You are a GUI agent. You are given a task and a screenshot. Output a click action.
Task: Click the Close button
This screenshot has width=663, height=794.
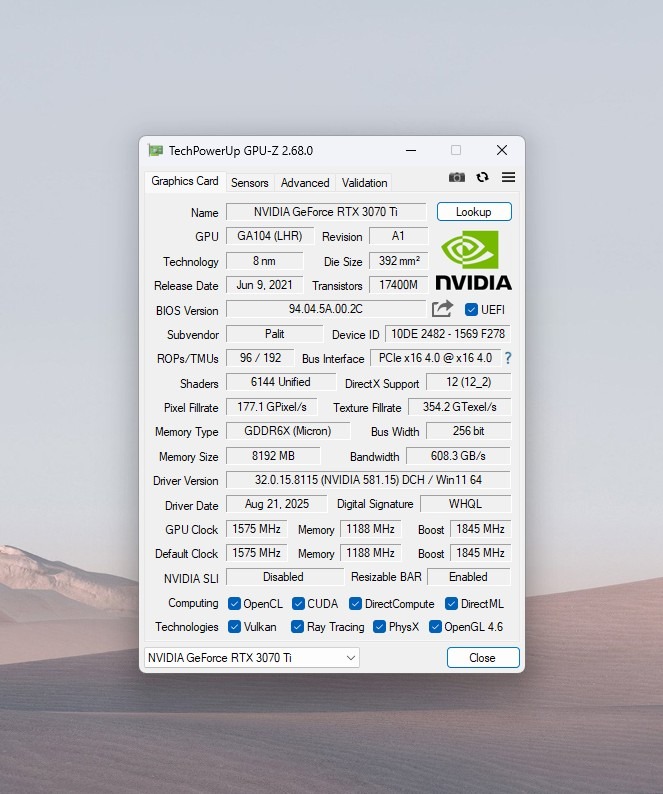coord(483,658)
